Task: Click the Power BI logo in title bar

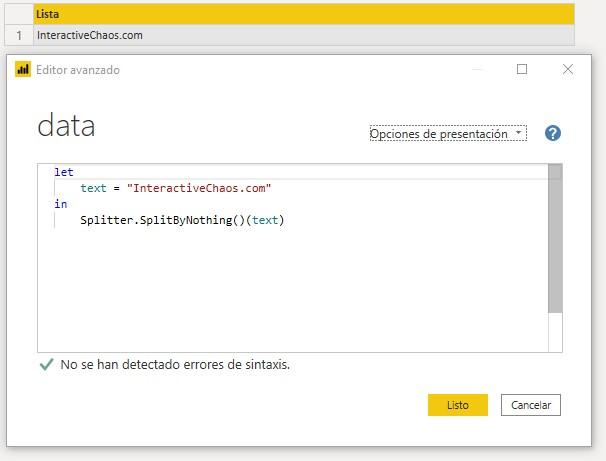Action: click(x=24, y=70)
